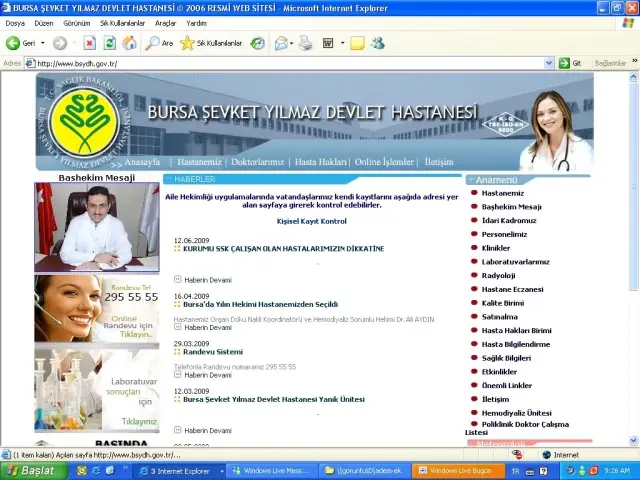The height and width of the screenshot is (480, 640).
Task: Open Satınalma in Anamenü
Action: click(500, 317)
